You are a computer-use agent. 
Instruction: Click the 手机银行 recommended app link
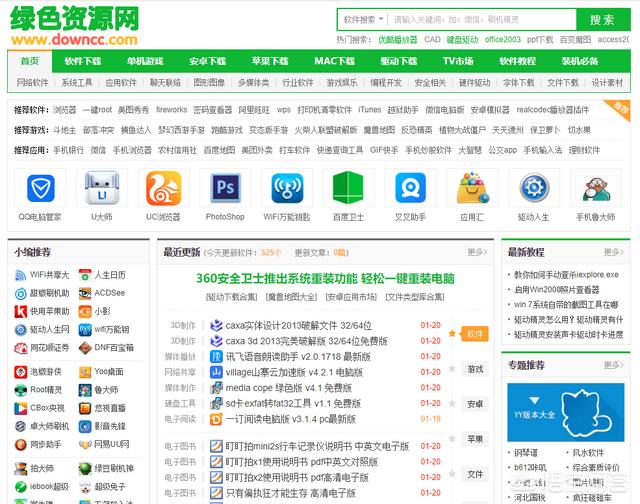[x=69, y=150]
